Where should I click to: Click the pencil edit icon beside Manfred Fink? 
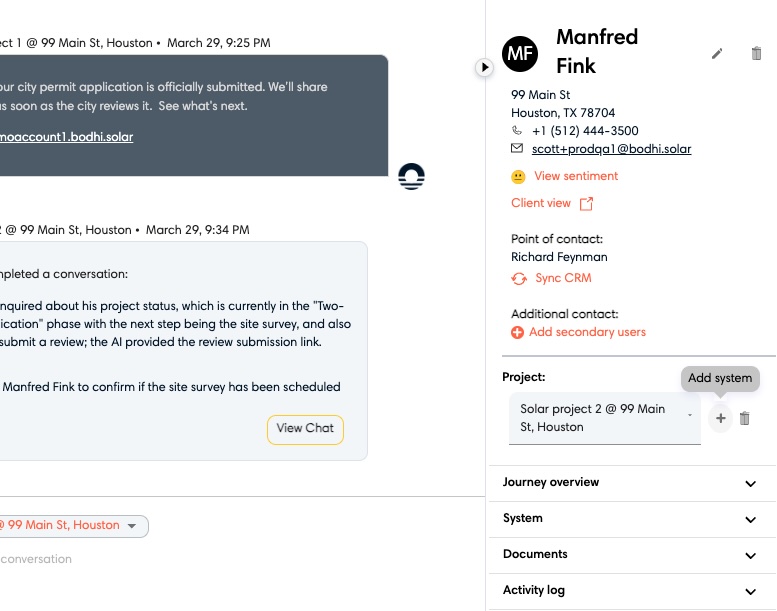coord(717,54)
